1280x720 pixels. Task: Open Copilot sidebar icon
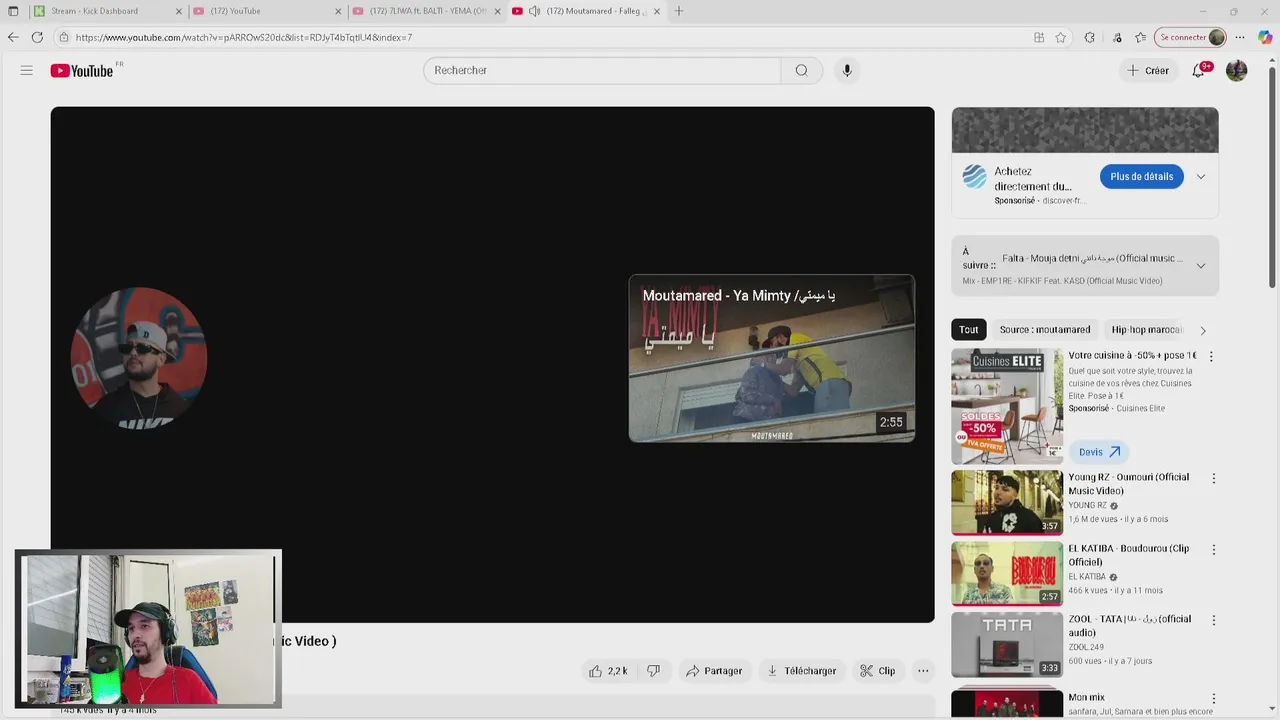tap(1265, 37)
